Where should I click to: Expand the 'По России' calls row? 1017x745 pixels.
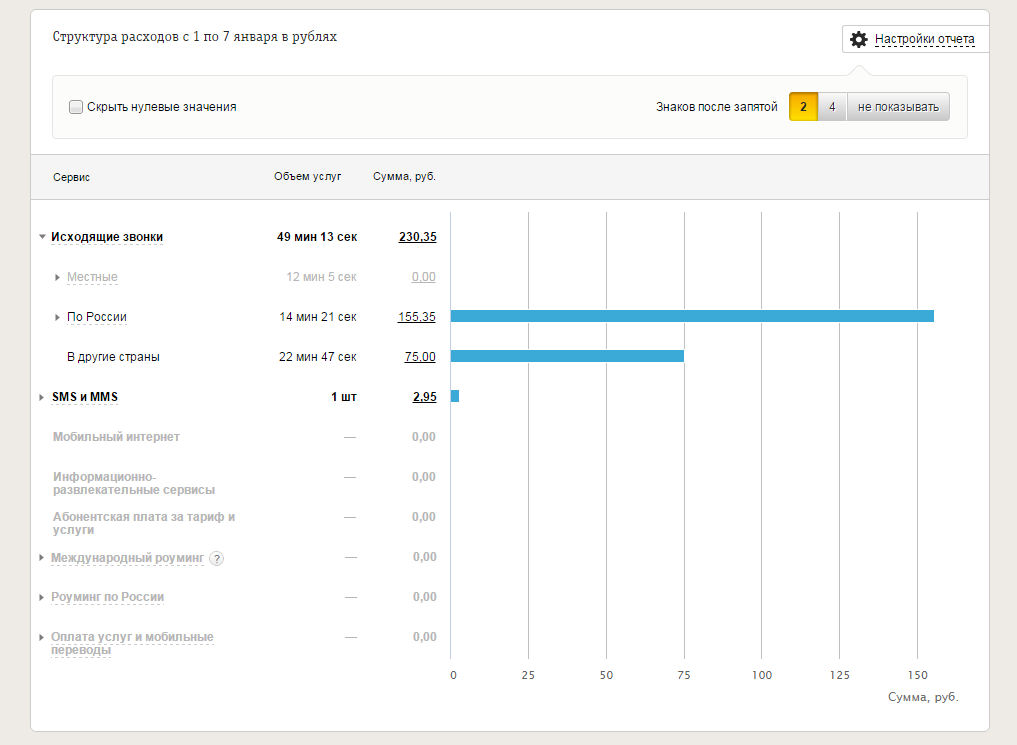[58, 317]
